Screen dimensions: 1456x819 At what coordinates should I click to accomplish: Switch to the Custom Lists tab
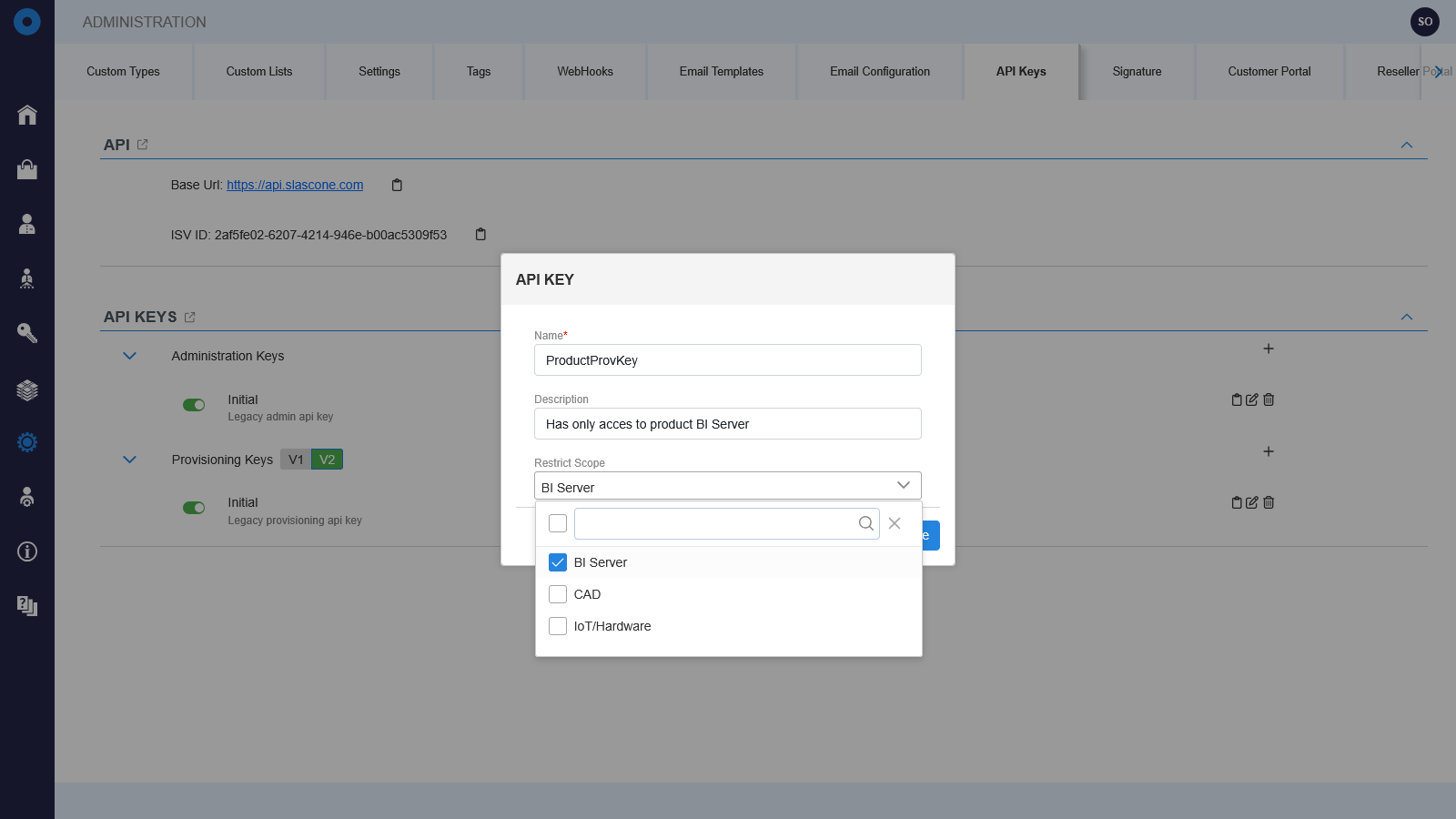(x=259, y=71)
